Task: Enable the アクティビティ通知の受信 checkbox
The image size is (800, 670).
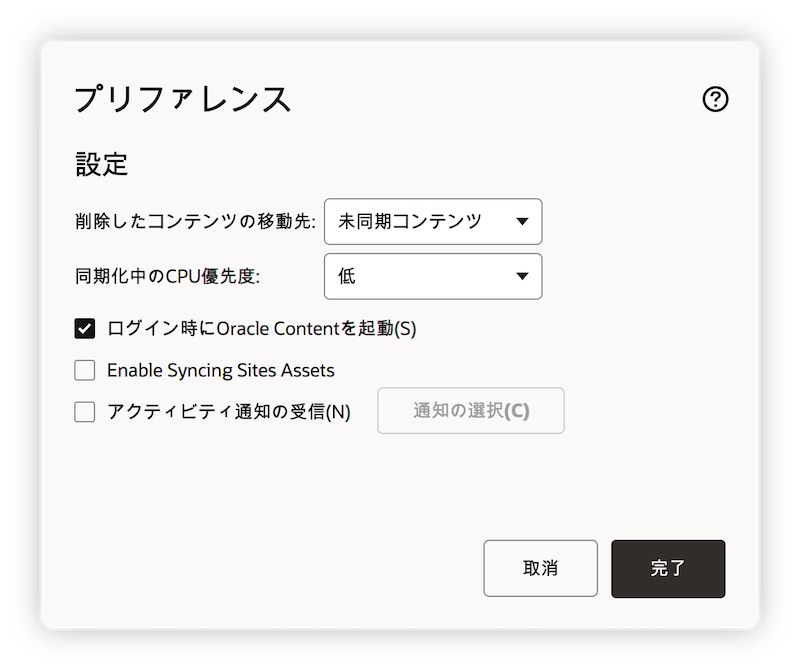Action: pyautogui.click(x=85, y=411)
